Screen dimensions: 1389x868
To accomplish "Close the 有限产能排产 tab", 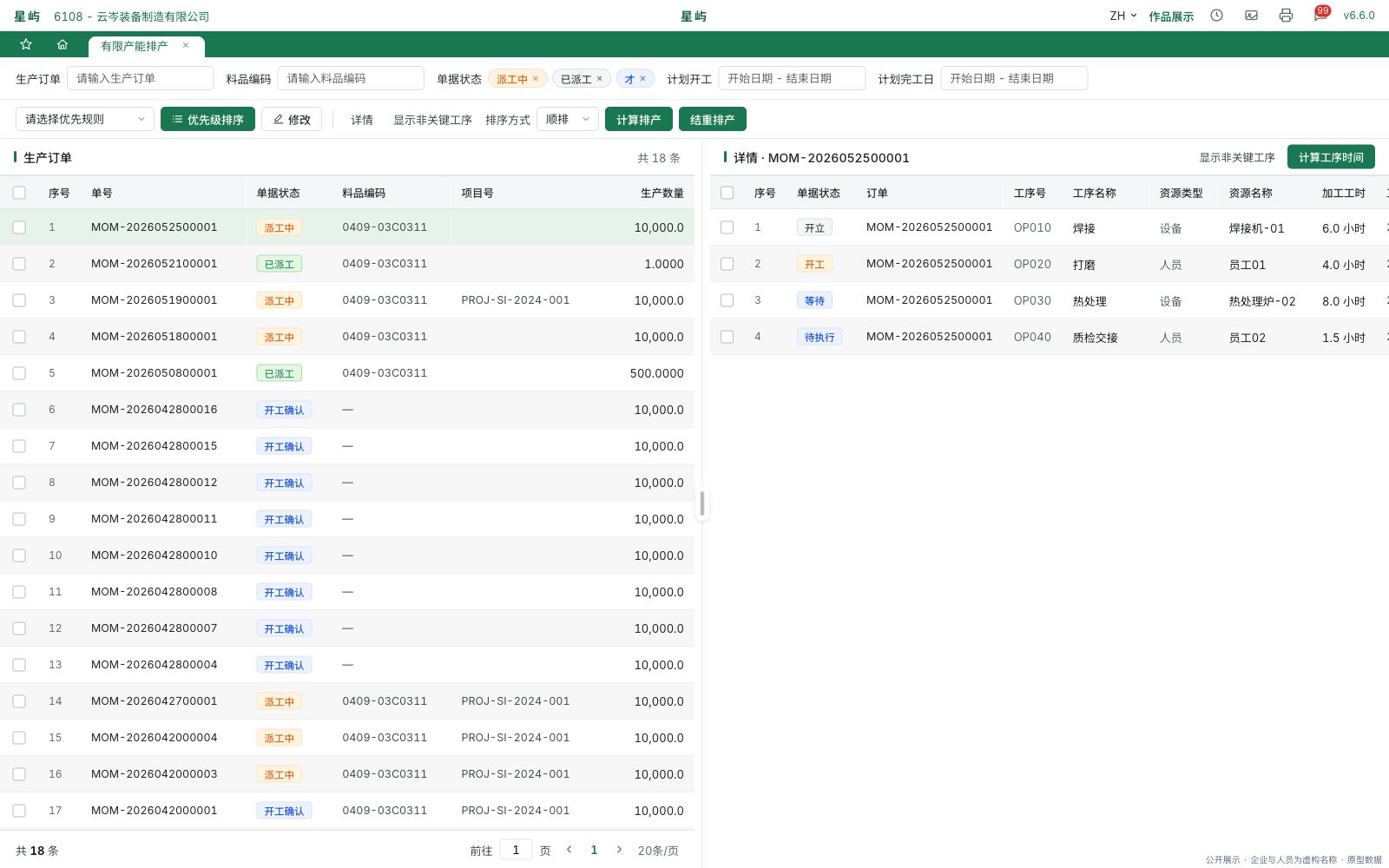I will 186,45.
